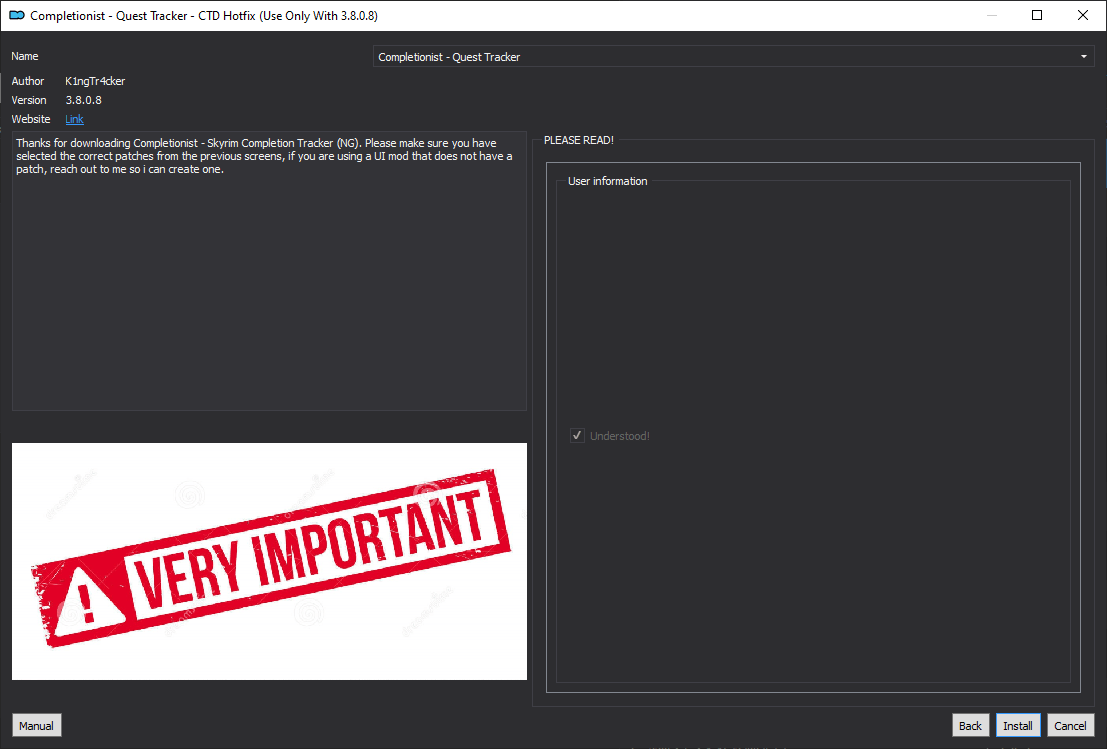Minimize the installer window
Image resolution: width=1107 pixels, height=749 pixels.
pyautogui.click(x=992, y=16)
